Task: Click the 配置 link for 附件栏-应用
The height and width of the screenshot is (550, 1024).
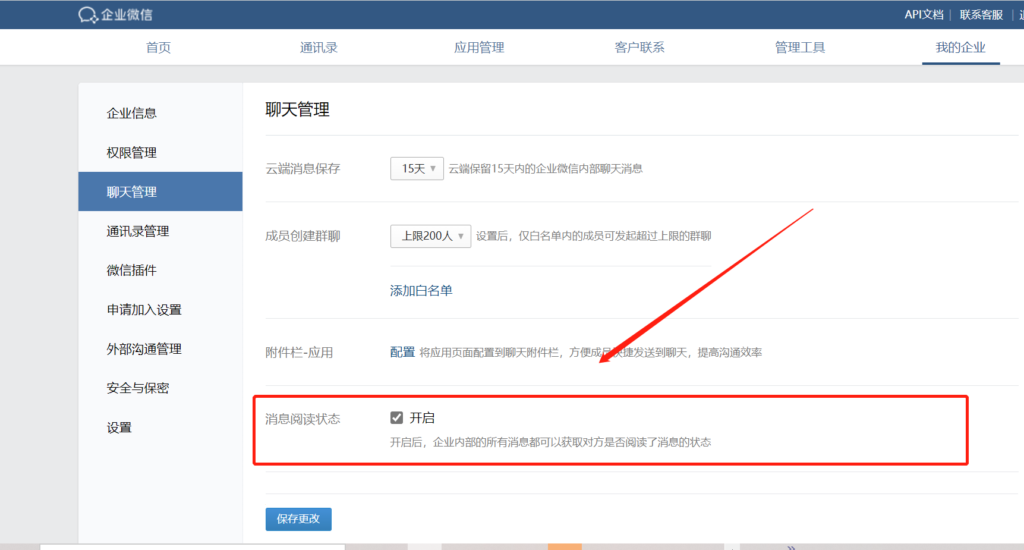Action: [402, 352]
